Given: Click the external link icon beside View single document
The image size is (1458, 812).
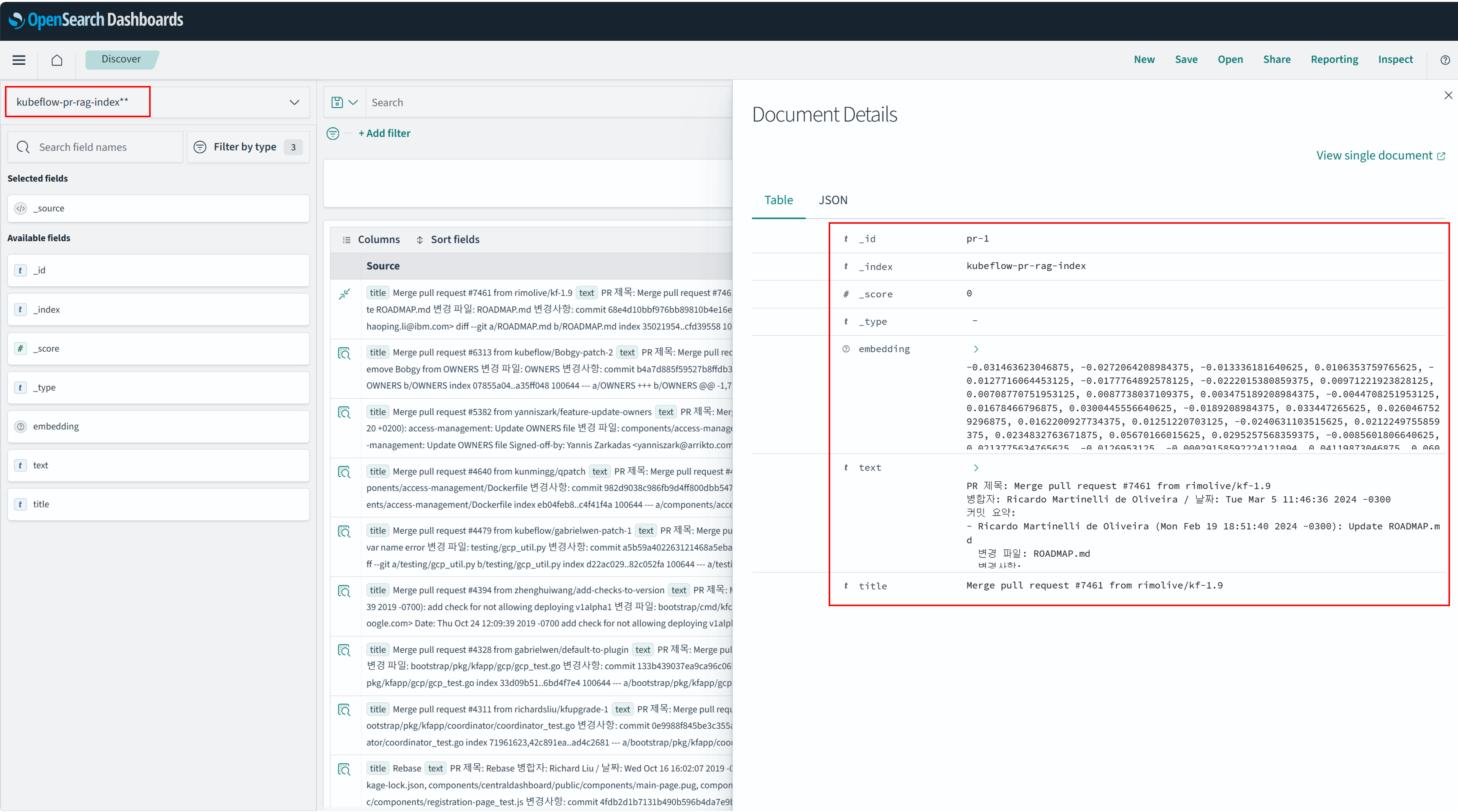Looking at the screenshot, I should pyautogui.click(x=1441, y=156).
